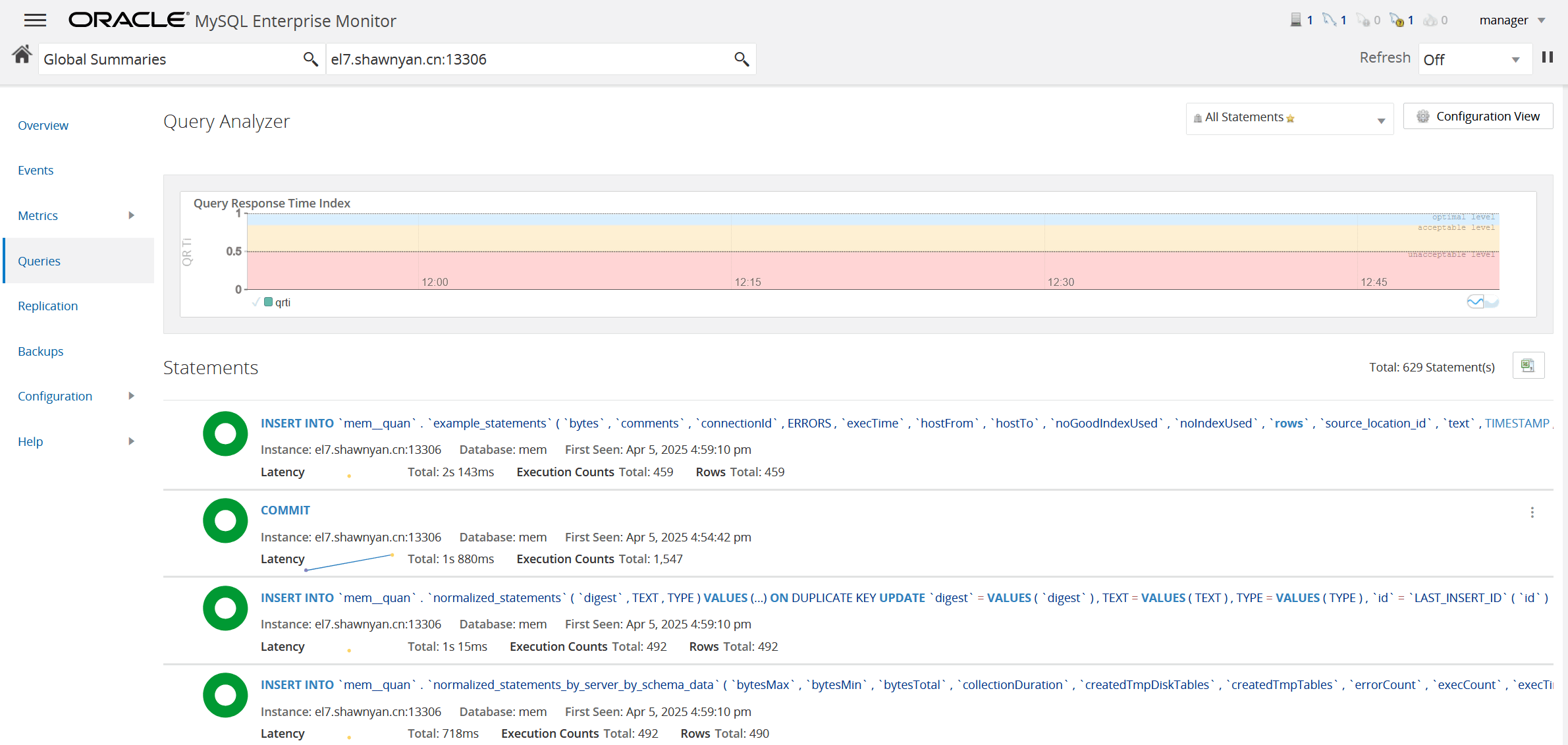Click "Total: 1,547" execution count value
The height and width of the screenshot is (745, 1568).
[651, 559]
